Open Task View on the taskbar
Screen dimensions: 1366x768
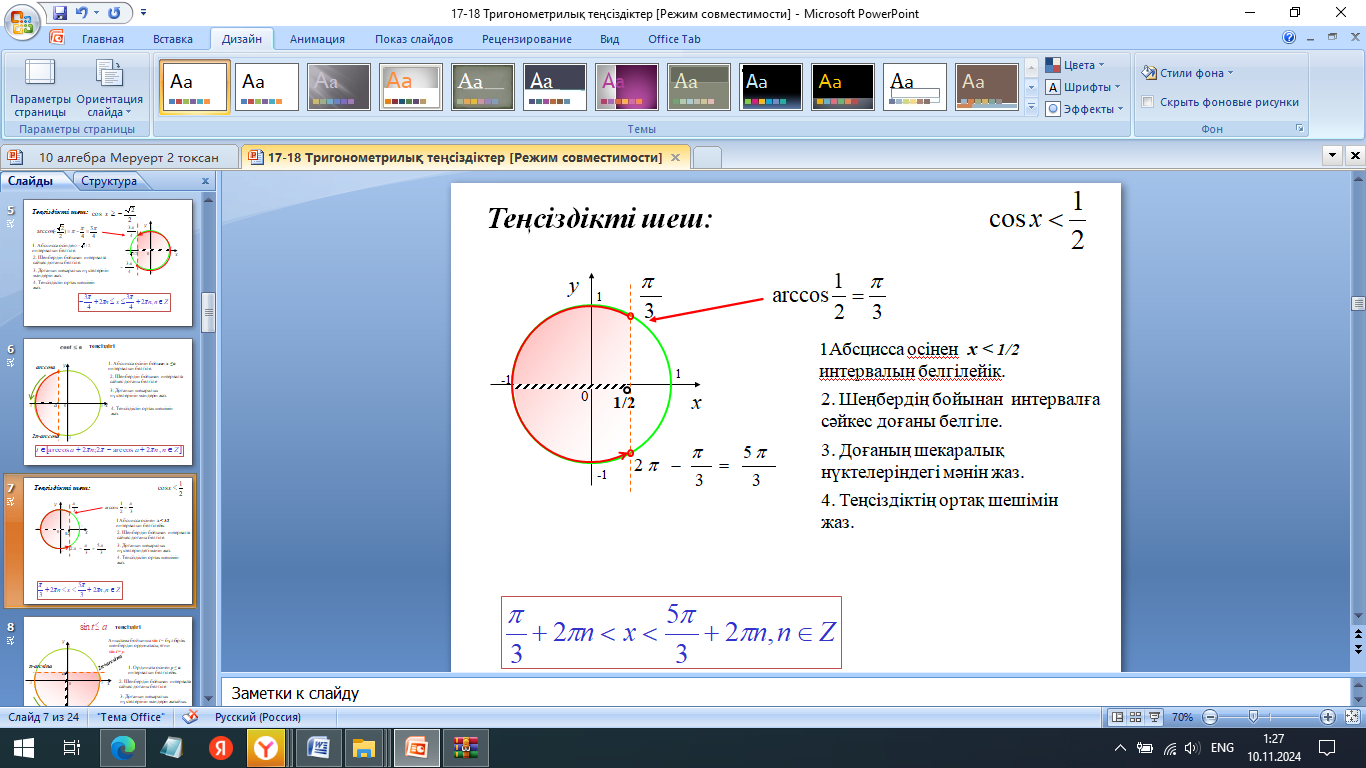[x=71, y=747]
